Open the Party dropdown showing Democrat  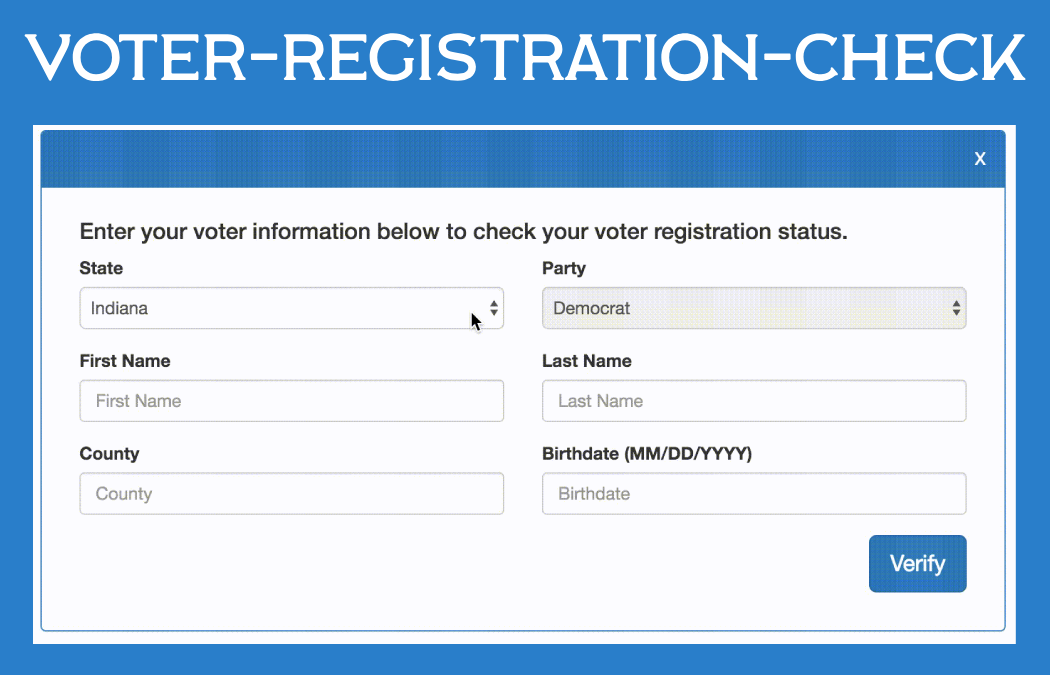coord(740,309)
